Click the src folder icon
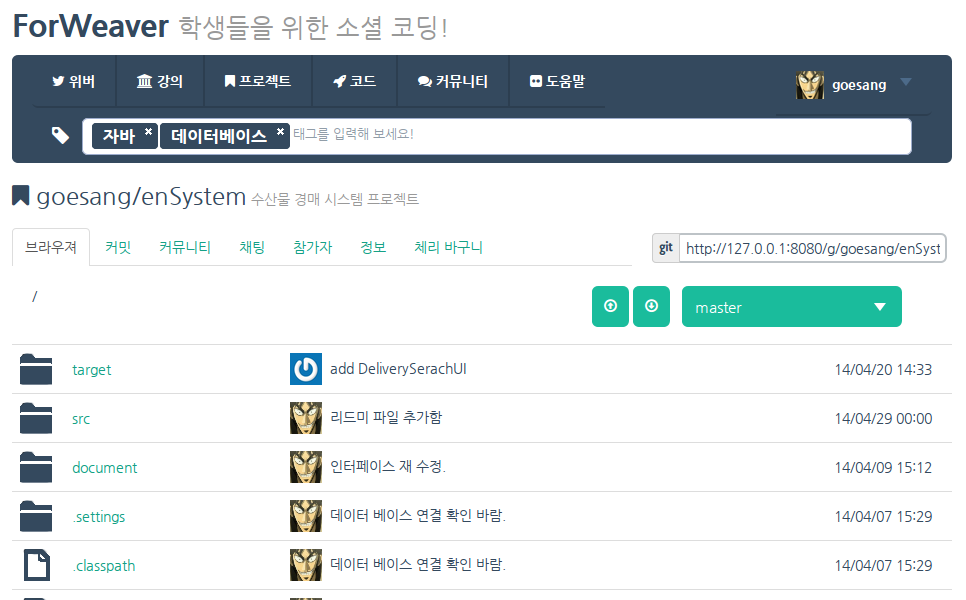 click(x=36, y=418)
